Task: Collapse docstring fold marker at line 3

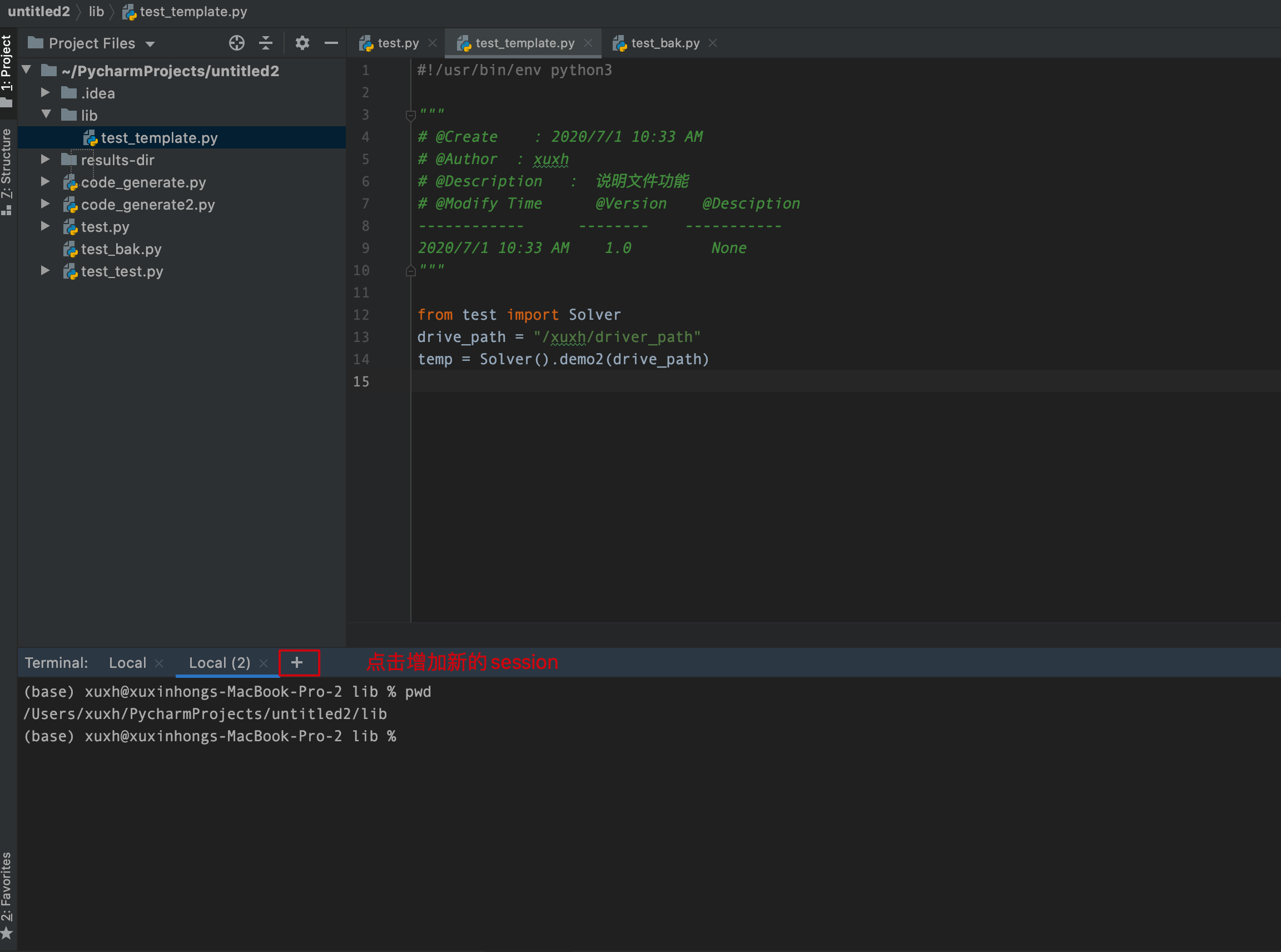Action: (411, 115)
